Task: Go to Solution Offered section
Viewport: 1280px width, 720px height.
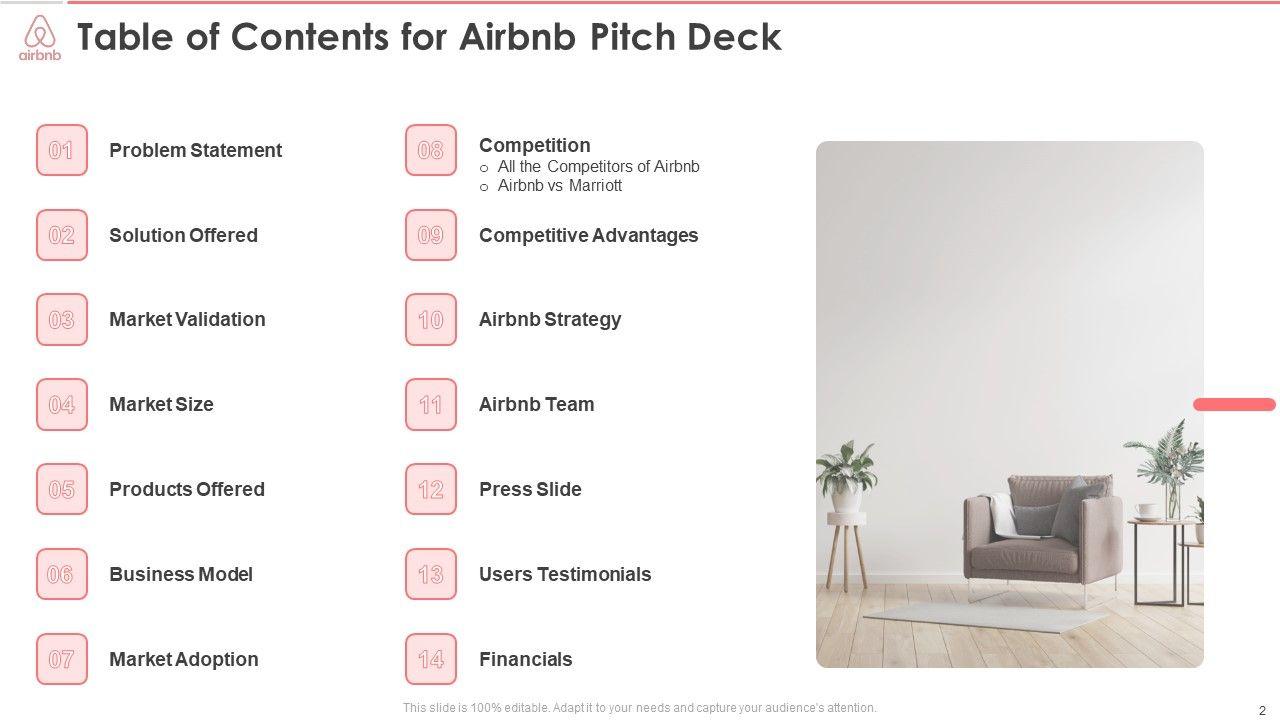Action: point(183,235)
